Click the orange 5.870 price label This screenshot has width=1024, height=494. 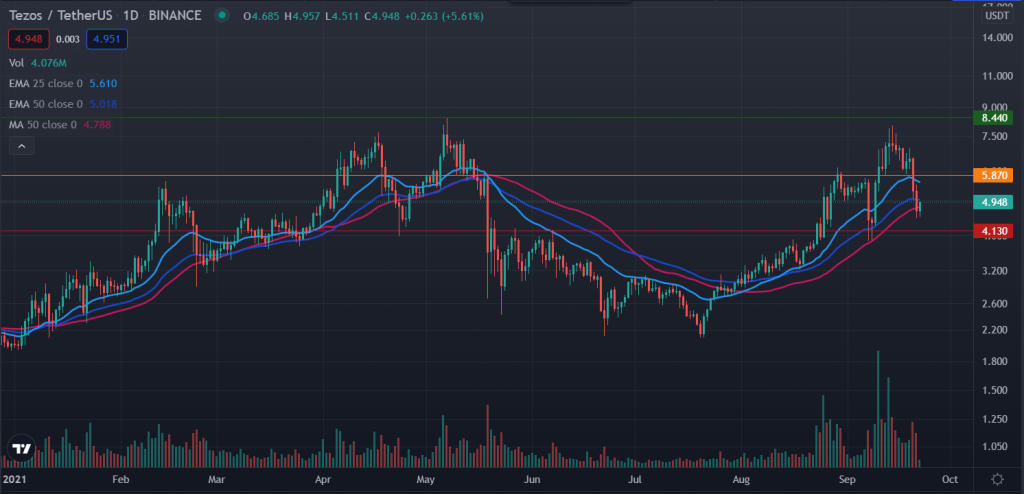(x=993, y=175)
